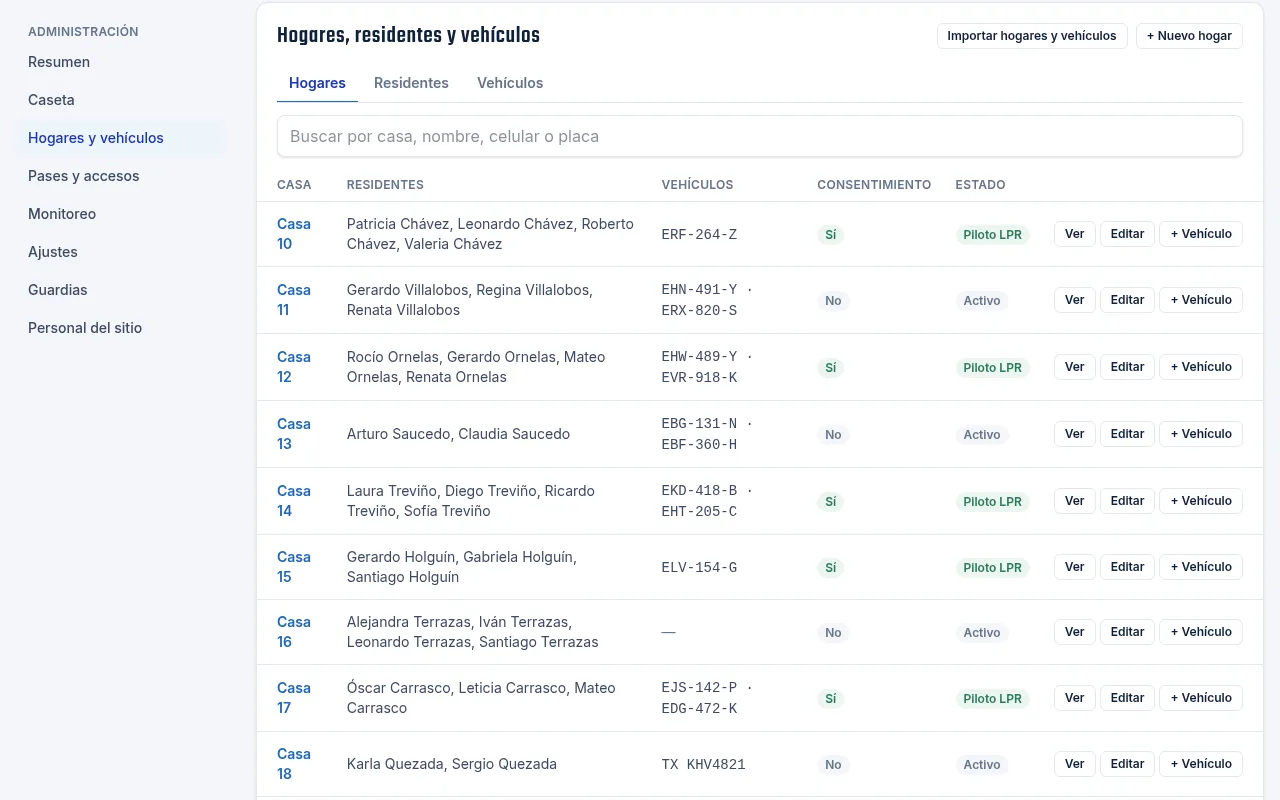
Task: Edit Casa 18 household
Action: (x=1127, y=764)
